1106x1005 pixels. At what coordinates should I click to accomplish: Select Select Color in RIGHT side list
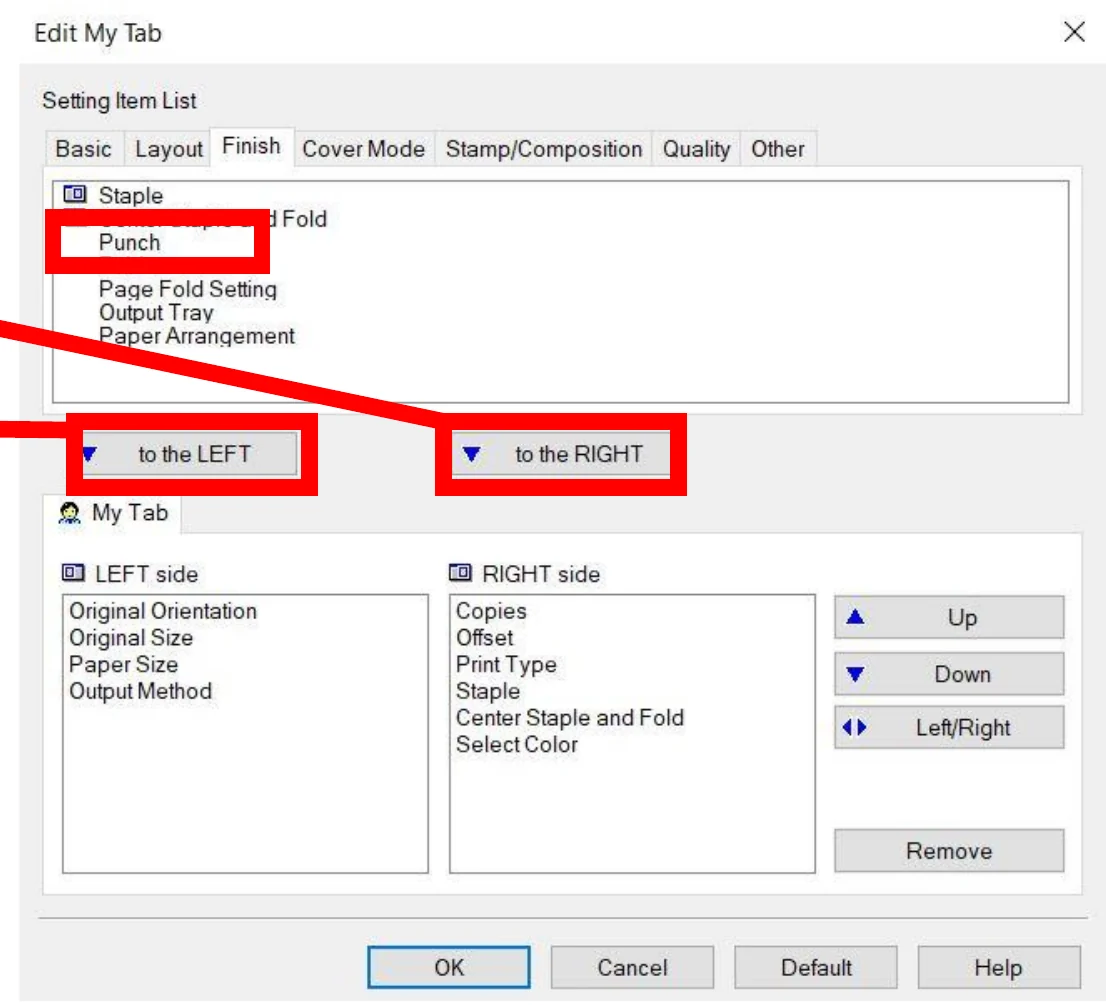516,745
